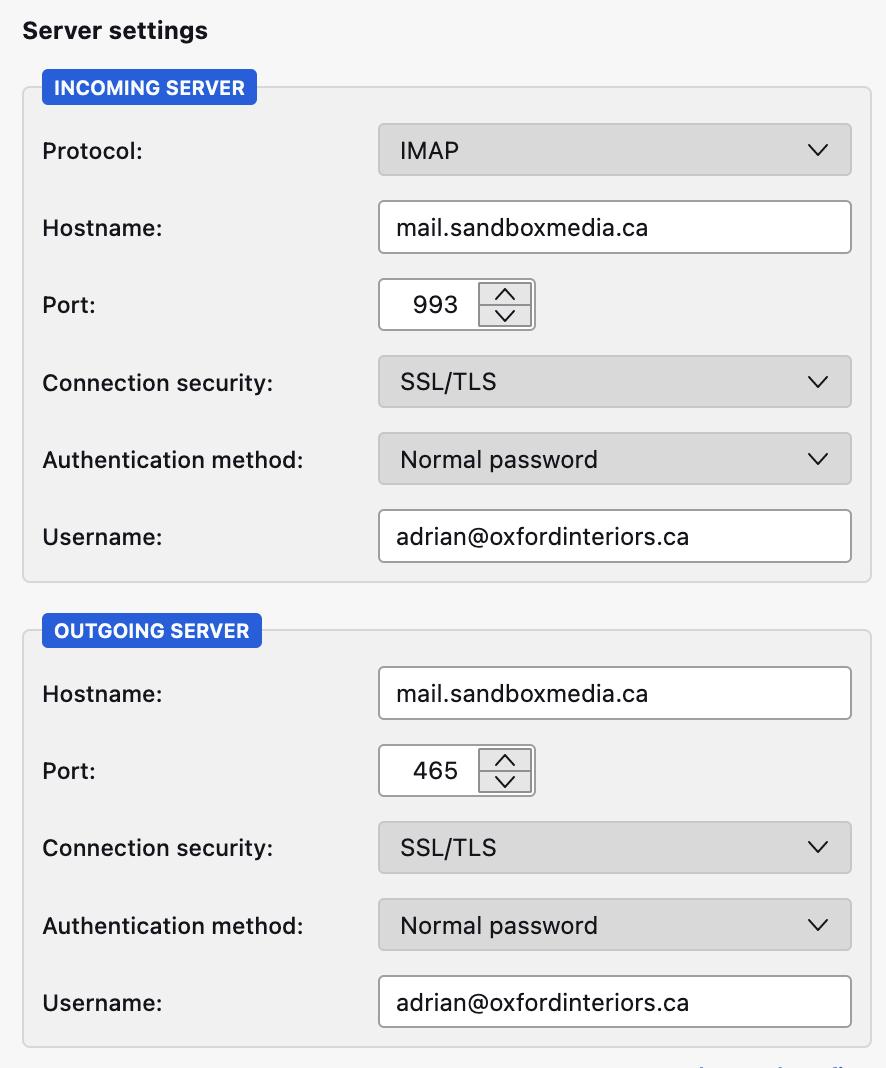Expand incoming Connection security dropdown
This screenshot has width=886, height=1068.
614,382
